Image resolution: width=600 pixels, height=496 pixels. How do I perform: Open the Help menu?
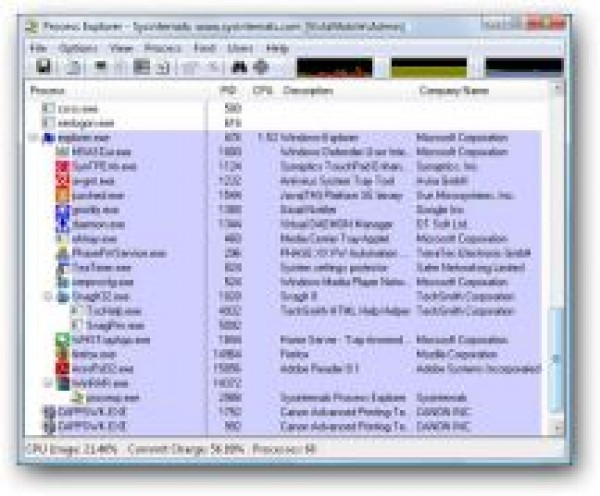pos(277,48)
